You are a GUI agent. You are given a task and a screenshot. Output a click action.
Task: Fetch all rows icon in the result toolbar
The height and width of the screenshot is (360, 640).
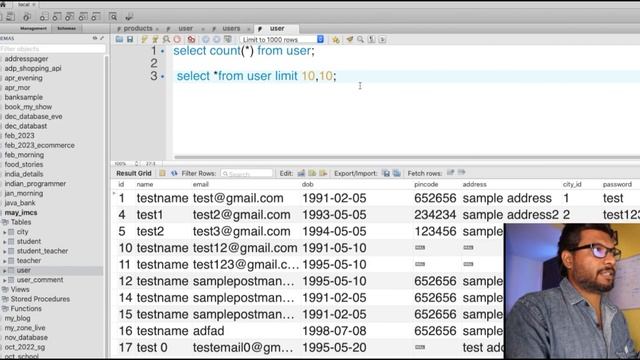point(462,173)
